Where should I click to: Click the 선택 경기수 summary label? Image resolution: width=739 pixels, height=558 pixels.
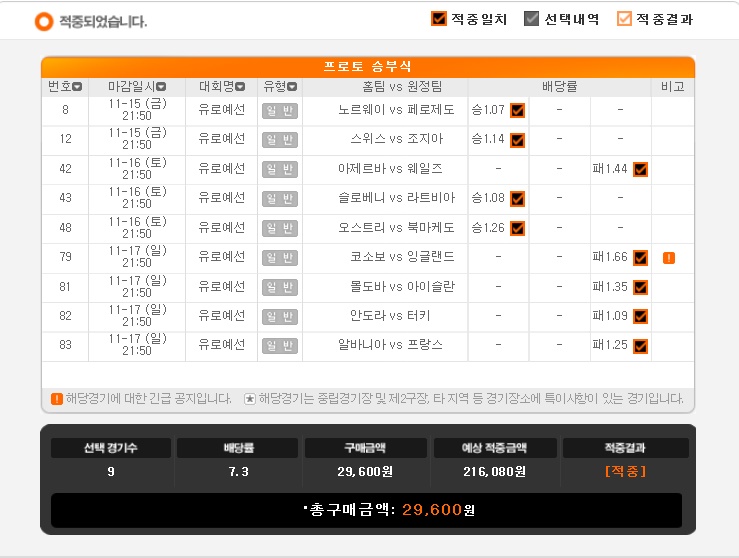pos(111,448)
